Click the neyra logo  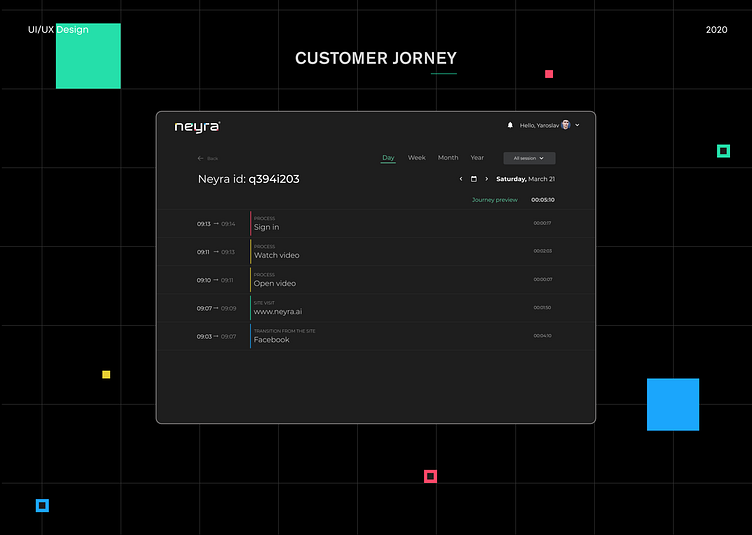tap(197, 127)
